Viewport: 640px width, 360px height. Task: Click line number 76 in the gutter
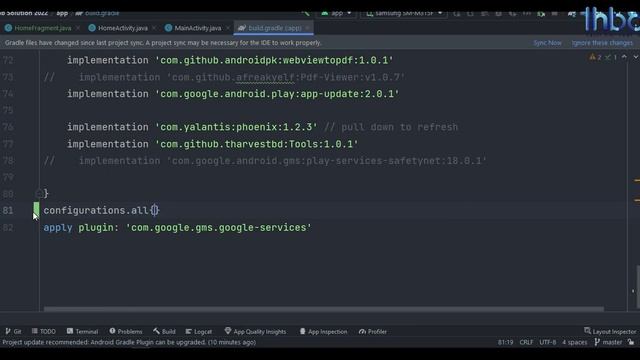pos(8,127)
